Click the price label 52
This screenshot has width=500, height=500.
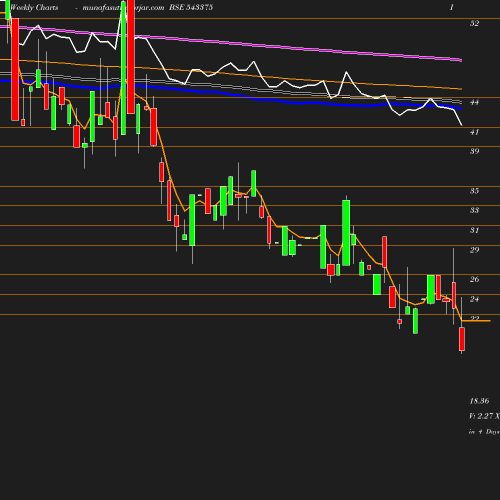[474, 23]
